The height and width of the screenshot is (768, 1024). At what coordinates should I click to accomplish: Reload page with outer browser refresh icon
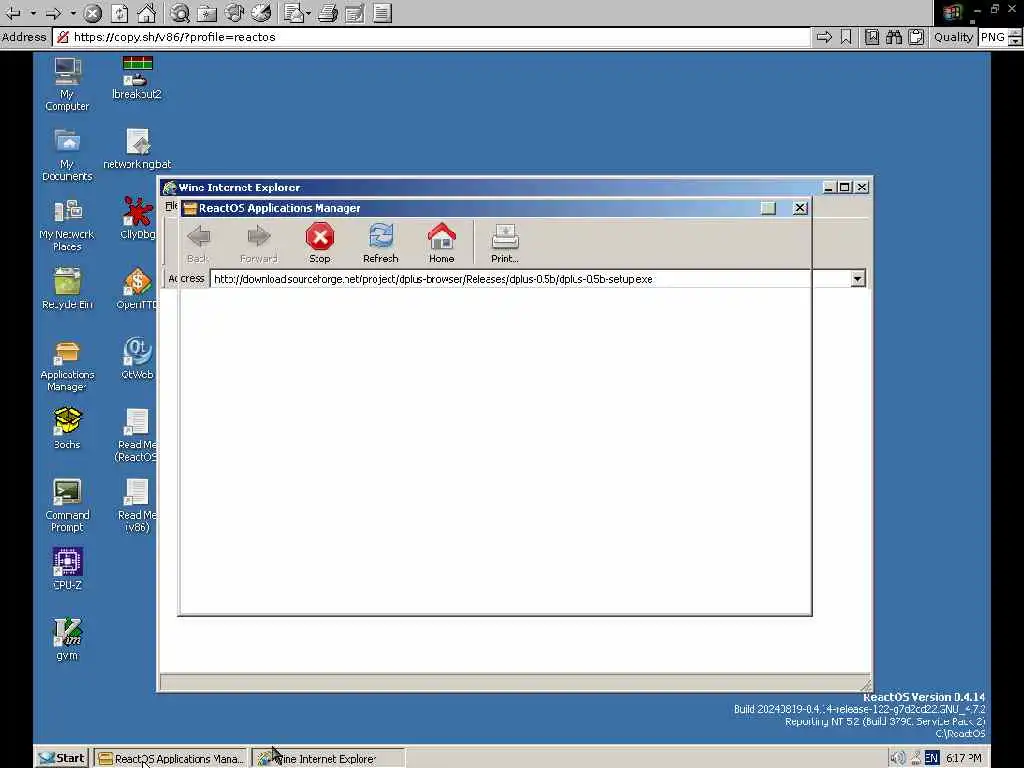click(120, 12)
